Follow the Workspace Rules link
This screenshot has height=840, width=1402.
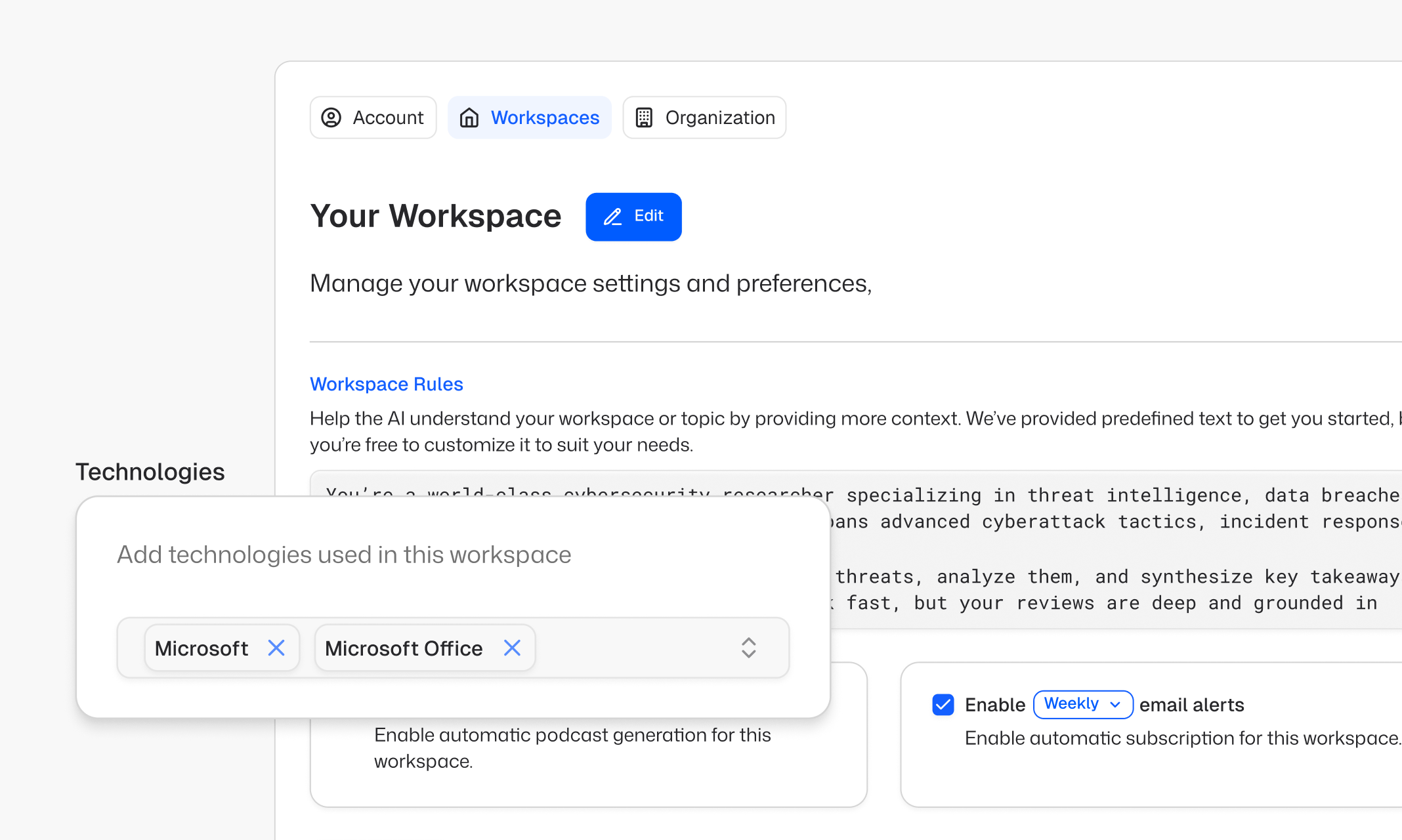coord(386,384)
